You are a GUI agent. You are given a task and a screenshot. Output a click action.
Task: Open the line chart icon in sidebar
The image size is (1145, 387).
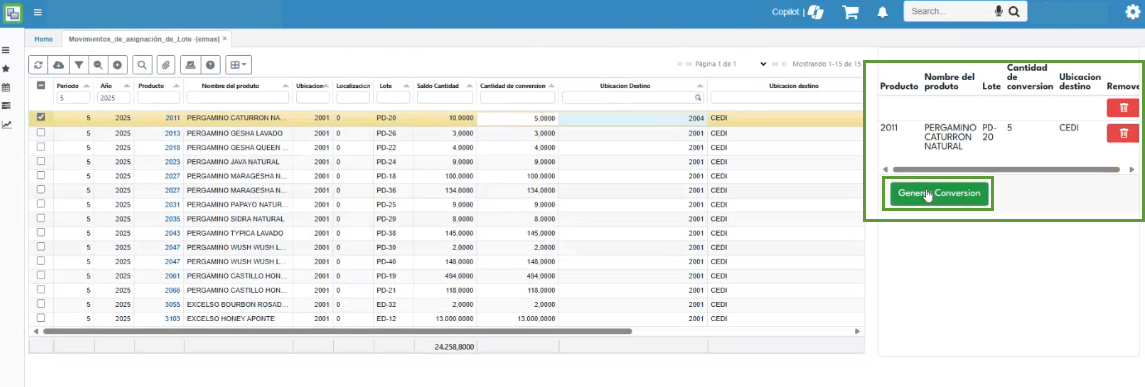point(6,125)
